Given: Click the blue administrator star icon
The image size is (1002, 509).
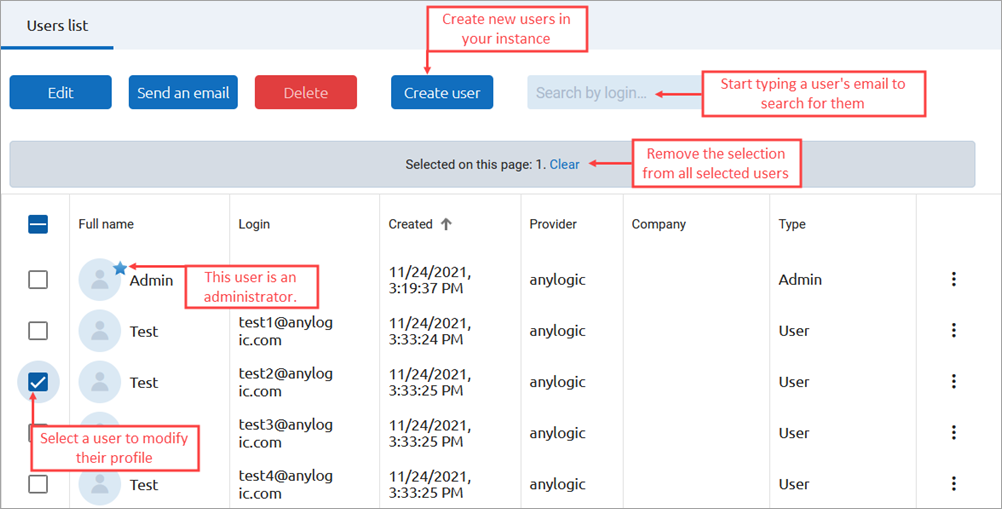Looking at the screenshot, I should [x=120, y=268].
